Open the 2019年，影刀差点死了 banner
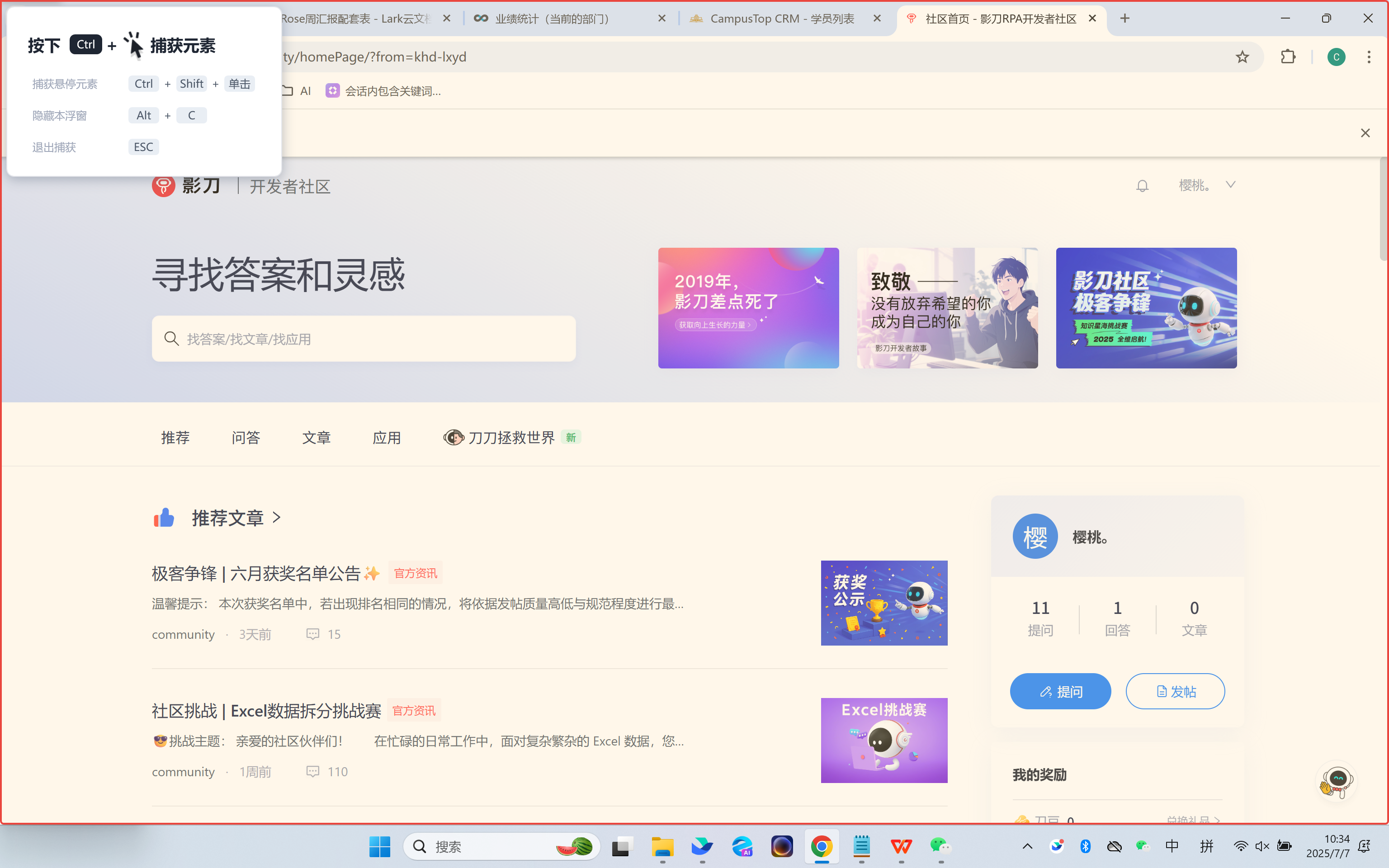This screenshot has height=868, width=1389. (x=748, y=308)
